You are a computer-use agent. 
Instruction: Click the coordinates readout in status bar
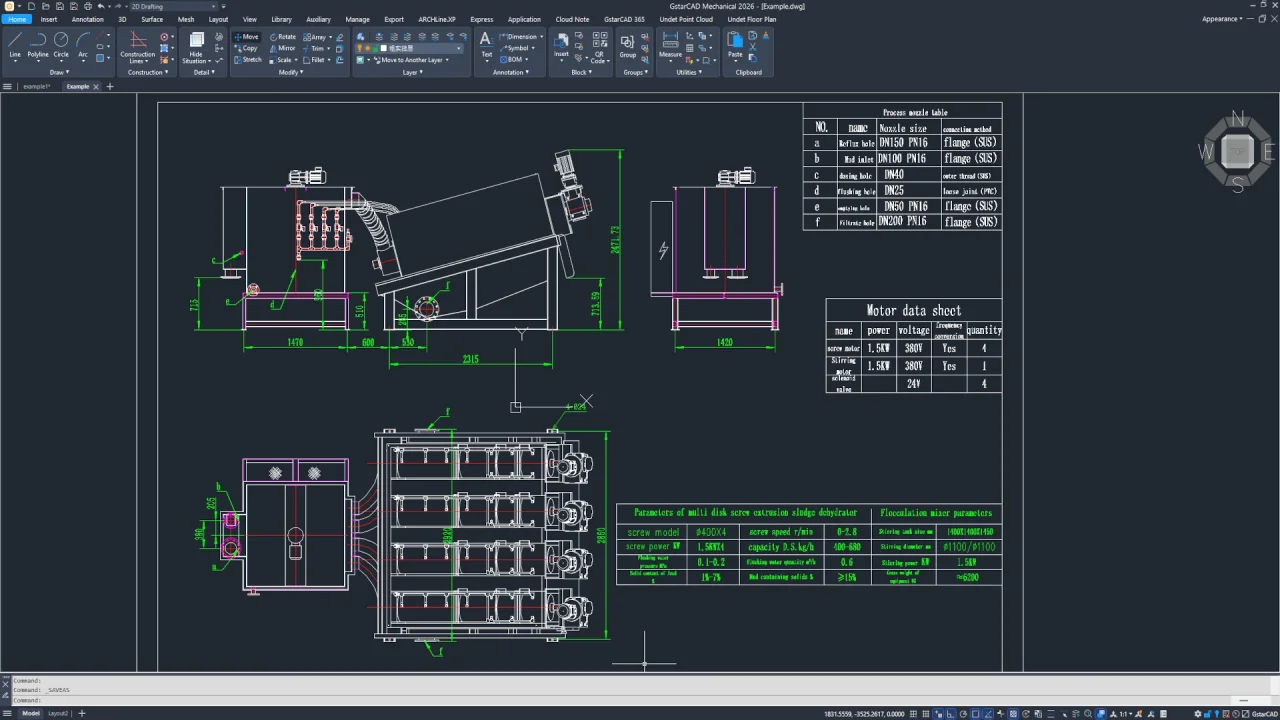864,713
